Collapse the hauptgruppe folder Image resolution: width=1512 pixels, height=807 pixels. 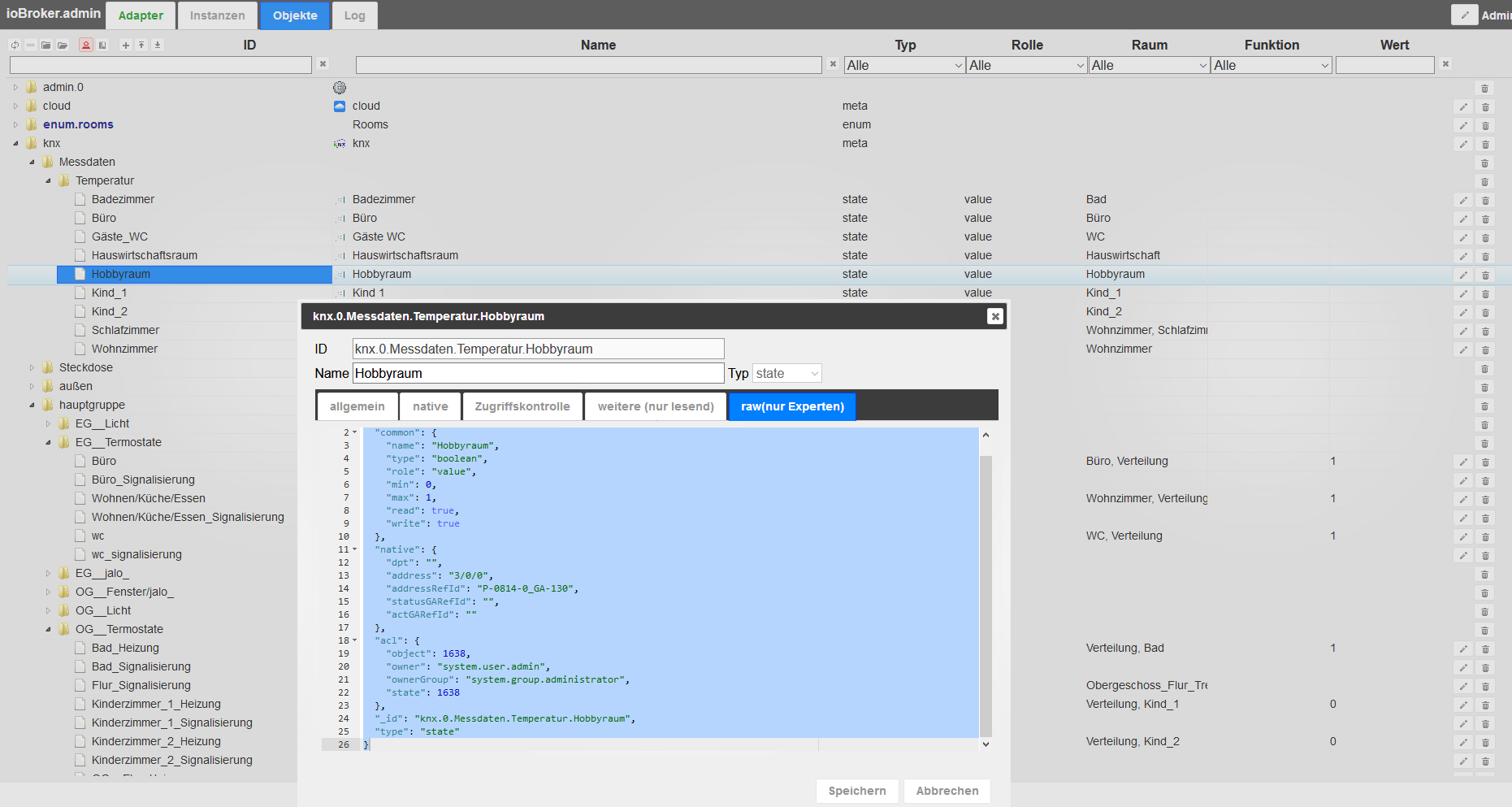click(x=32, y=405)
